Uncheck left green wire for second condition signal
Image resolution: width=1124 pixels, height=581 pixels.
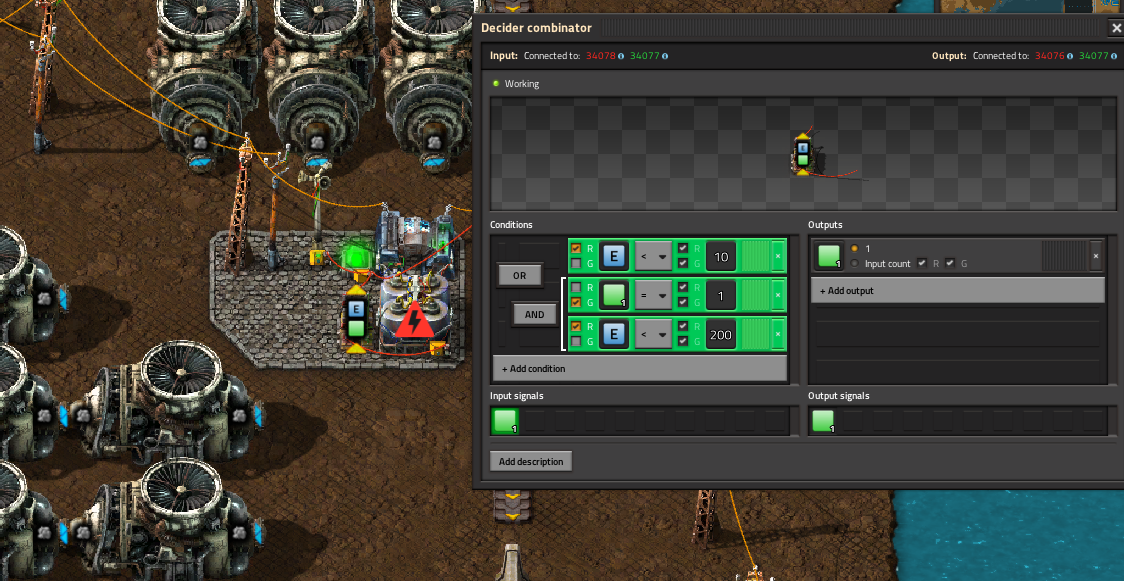pos(576,302)
